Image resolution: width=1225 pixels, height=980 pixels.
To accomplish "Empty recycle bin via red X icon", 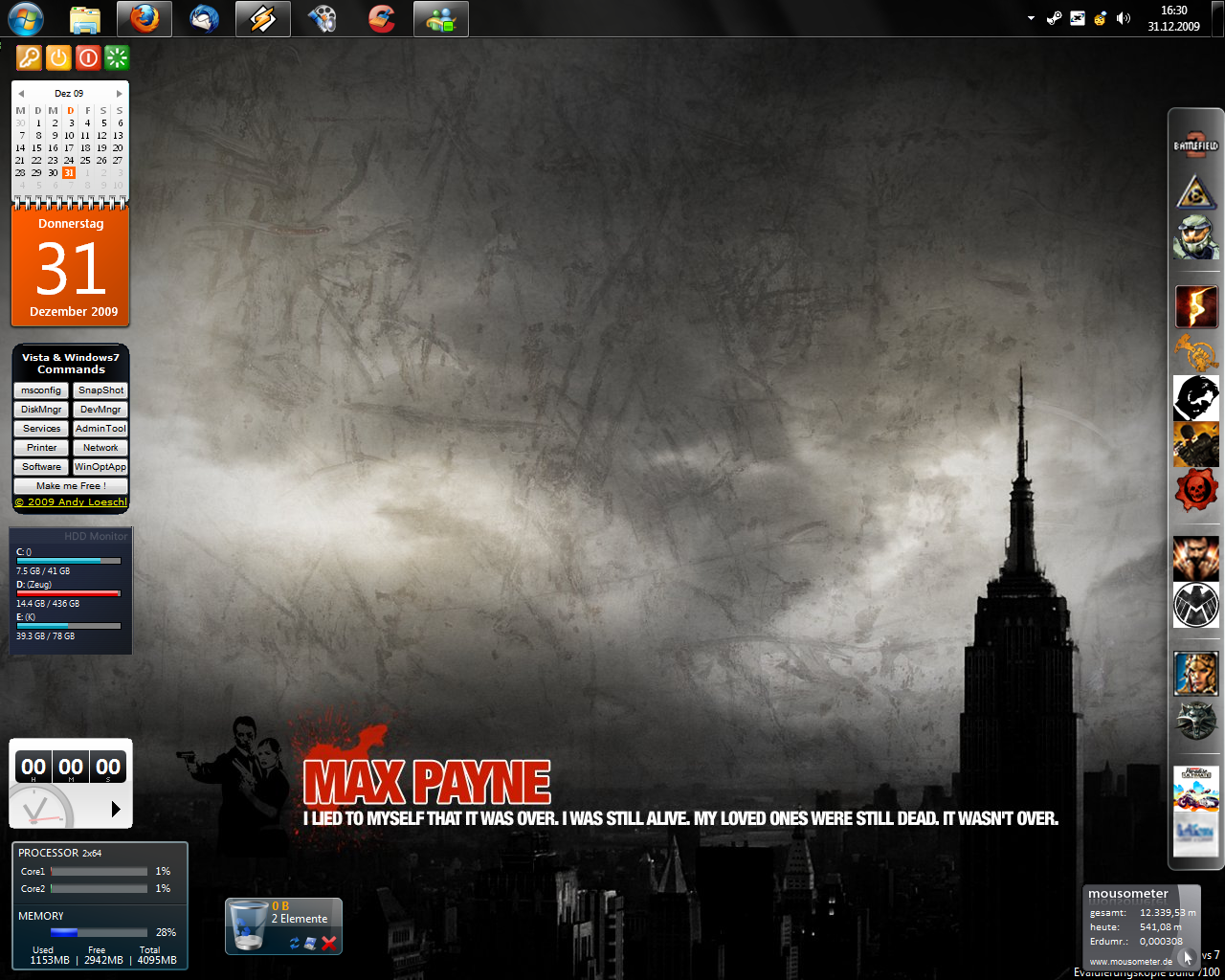I will [x=329, y=944].
